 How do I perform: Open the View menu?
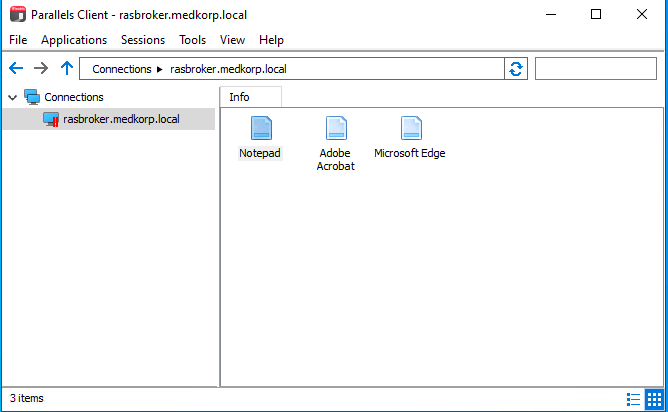click(x=232, y=40)
